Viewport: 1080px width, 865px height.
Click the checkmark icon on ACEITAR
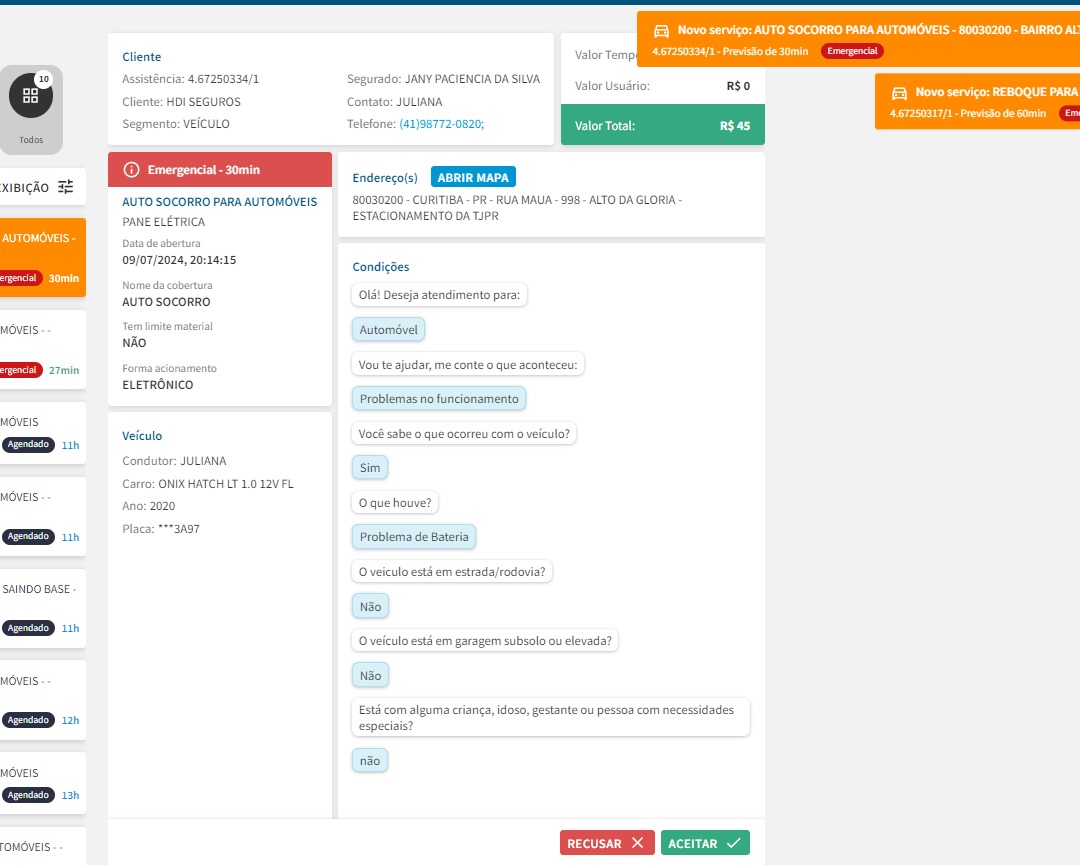click(x=734, y=843)
